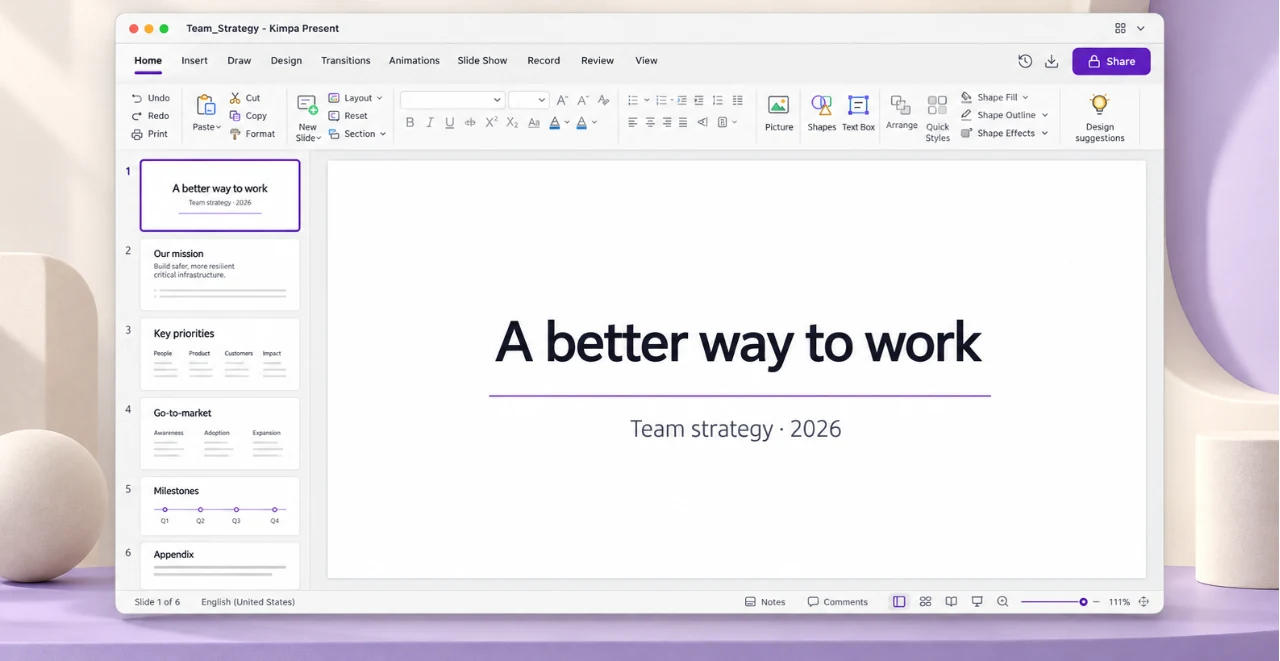The width and height of the screenshot is (1280, 661).
Task: Switch to normal view in status bar
Action: point(899,602)
